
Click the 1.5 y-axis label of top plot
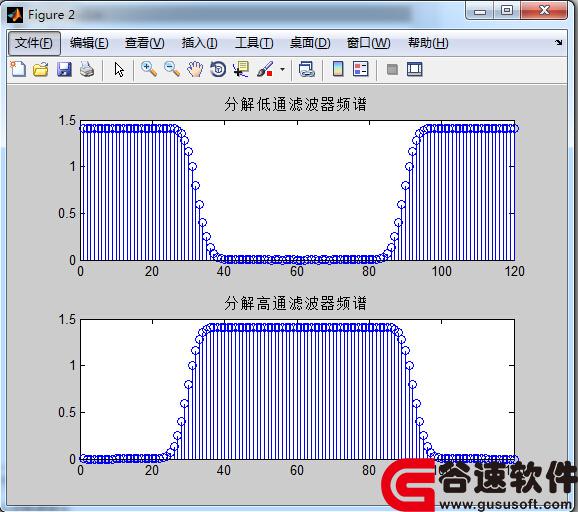[67, 120]
